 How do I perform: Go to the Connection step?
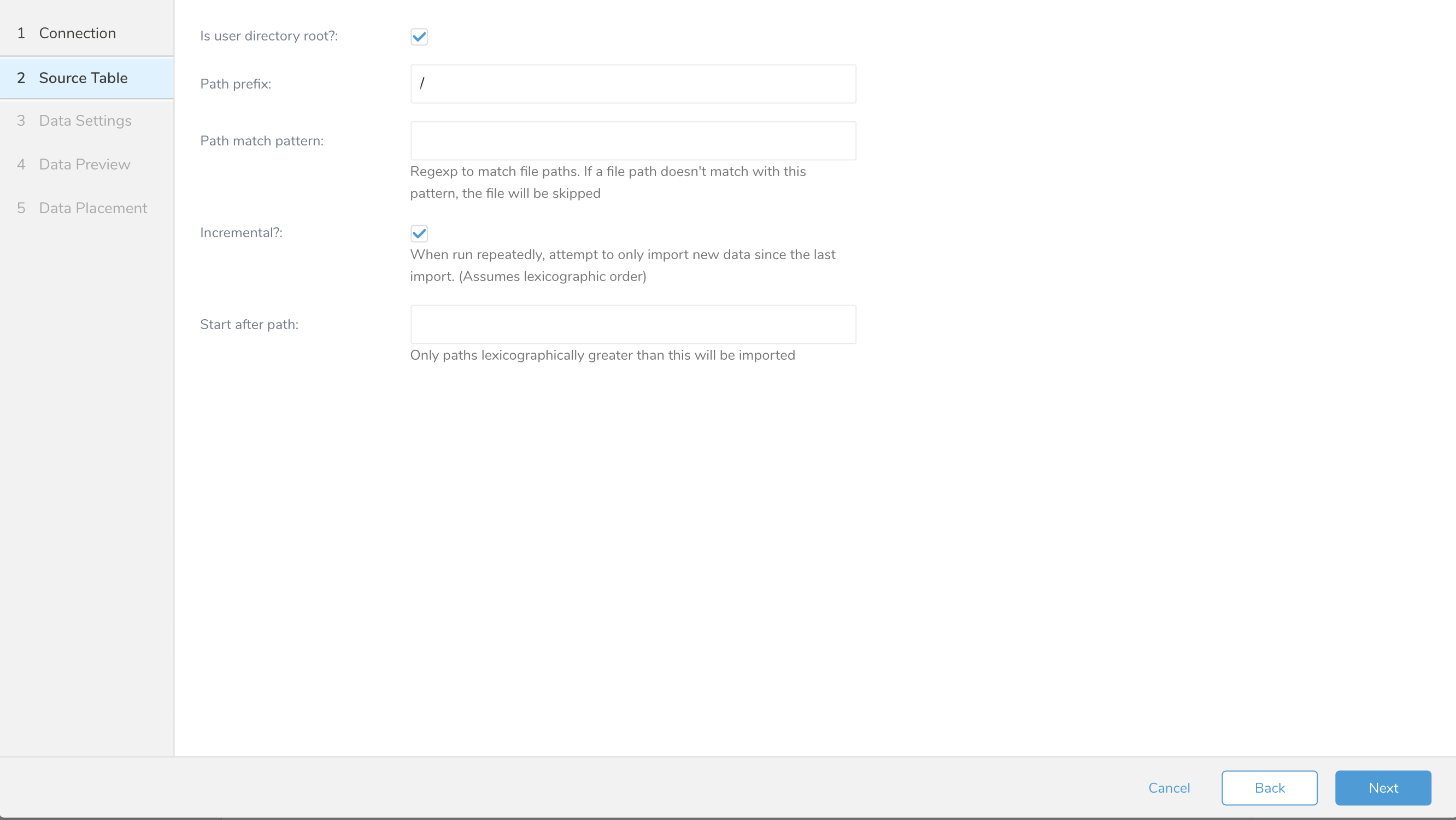point(77,33)
